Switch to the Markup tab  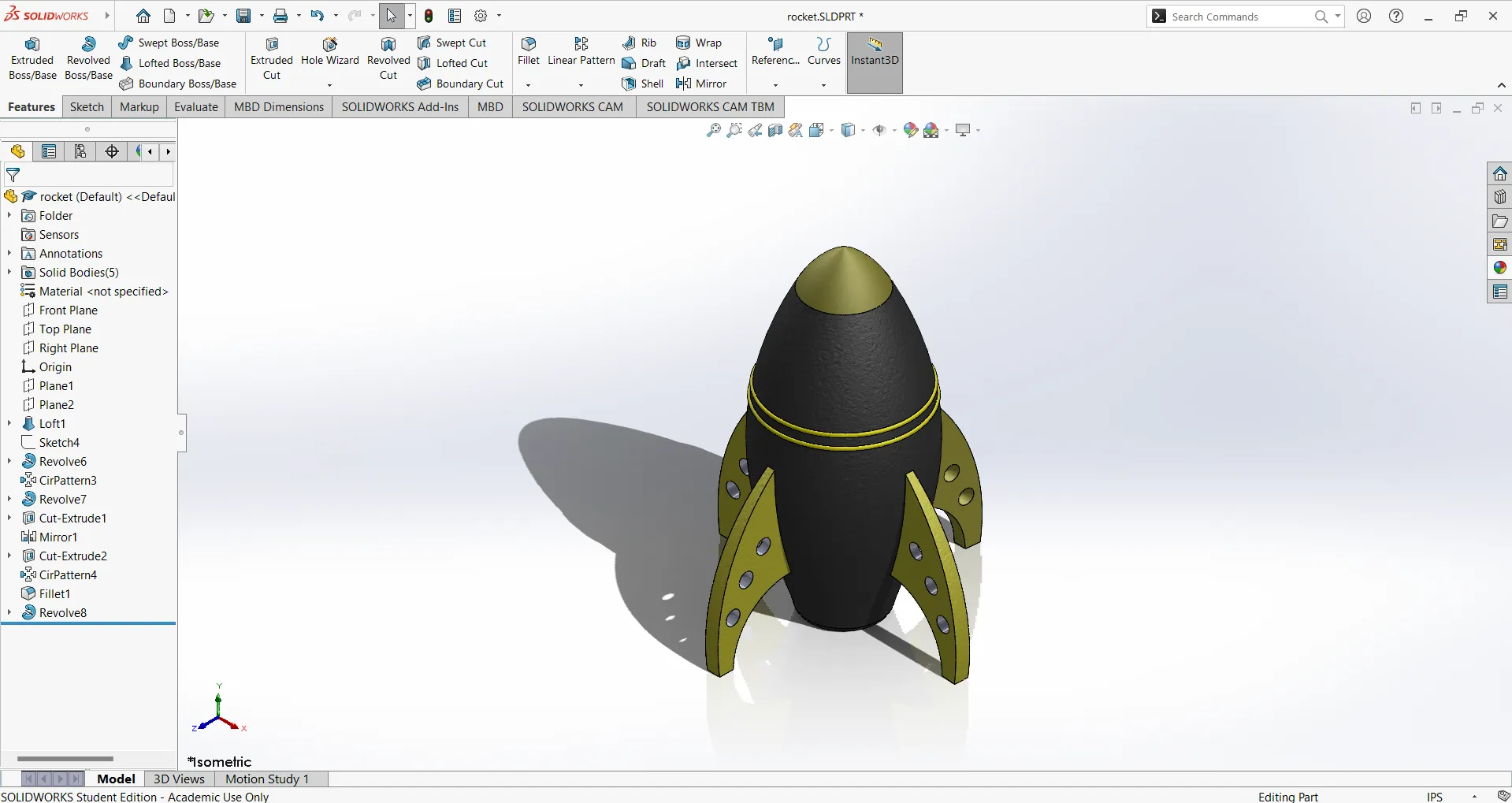[139, 107]
